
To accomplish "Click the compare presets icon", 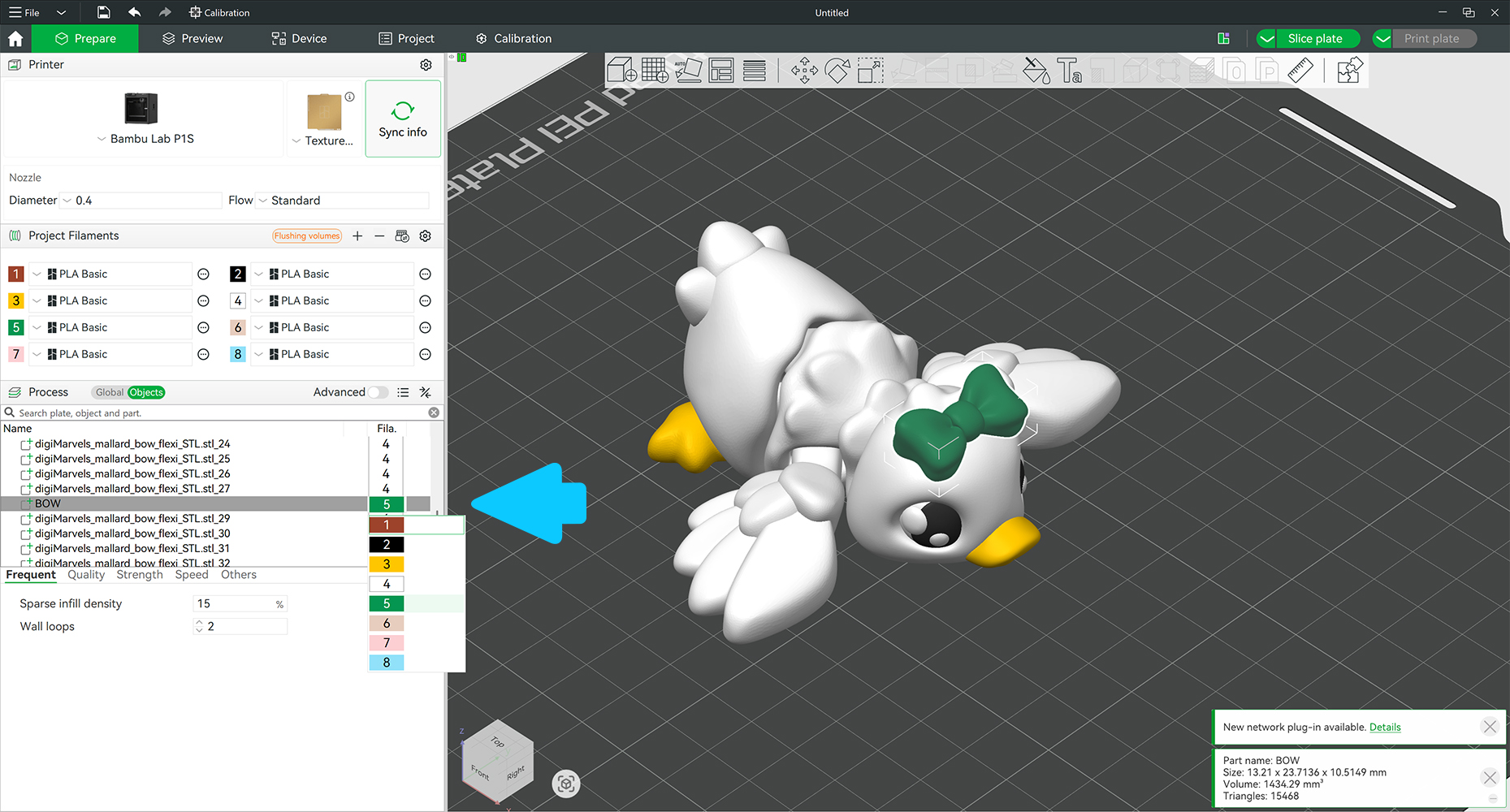I will (425, 392).
